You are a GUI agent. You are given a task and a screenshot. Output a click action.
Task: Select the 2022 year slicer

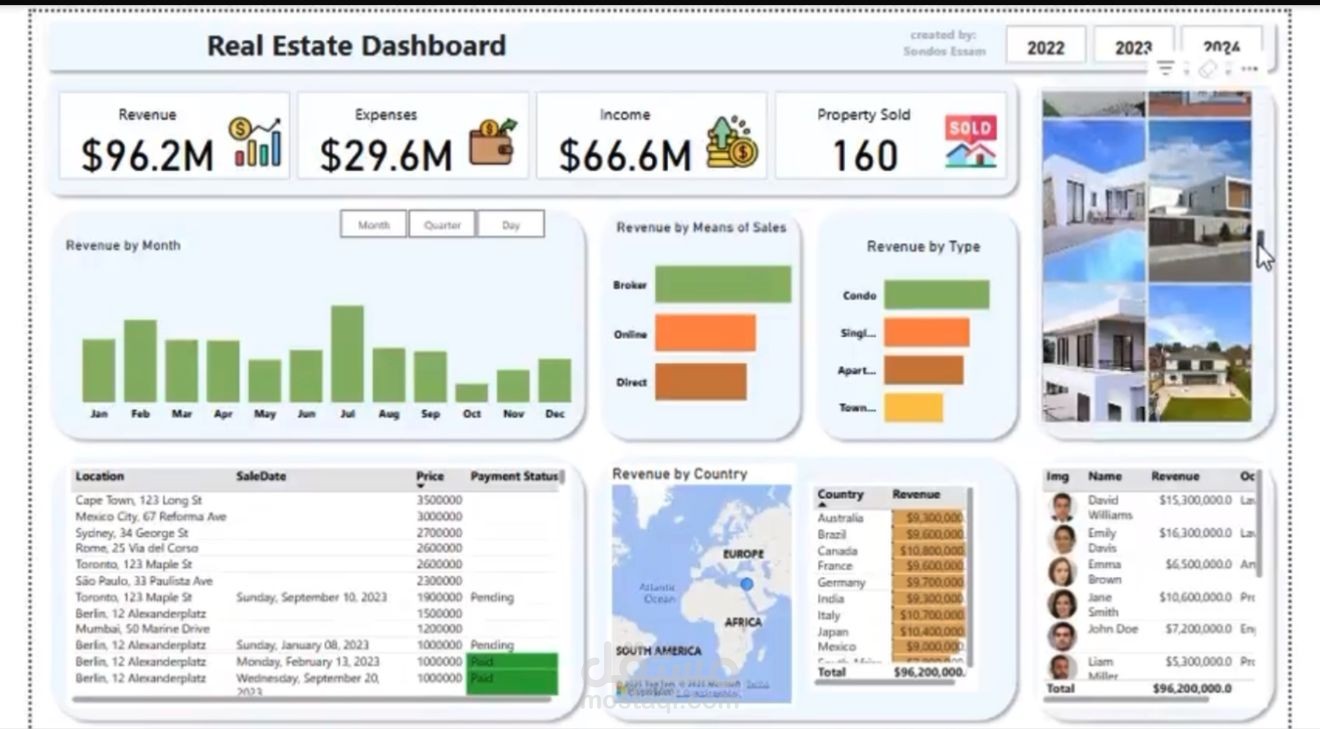pyautogui.click(x=1046, y=46)
